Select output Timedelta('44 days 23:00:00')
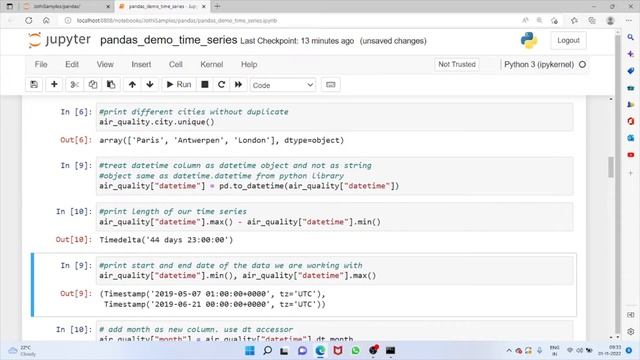This screenshot has height=360, width=640. tap(166, 240)
